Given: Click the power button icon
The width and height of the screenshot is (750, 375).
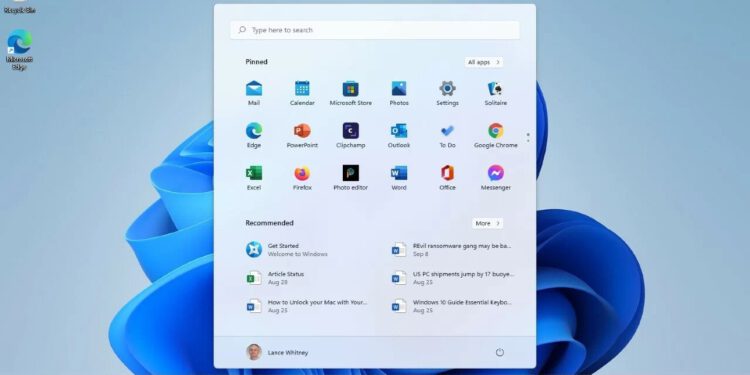Looking at the screenshot, I should pyautogui.click(x=499, y=353).
